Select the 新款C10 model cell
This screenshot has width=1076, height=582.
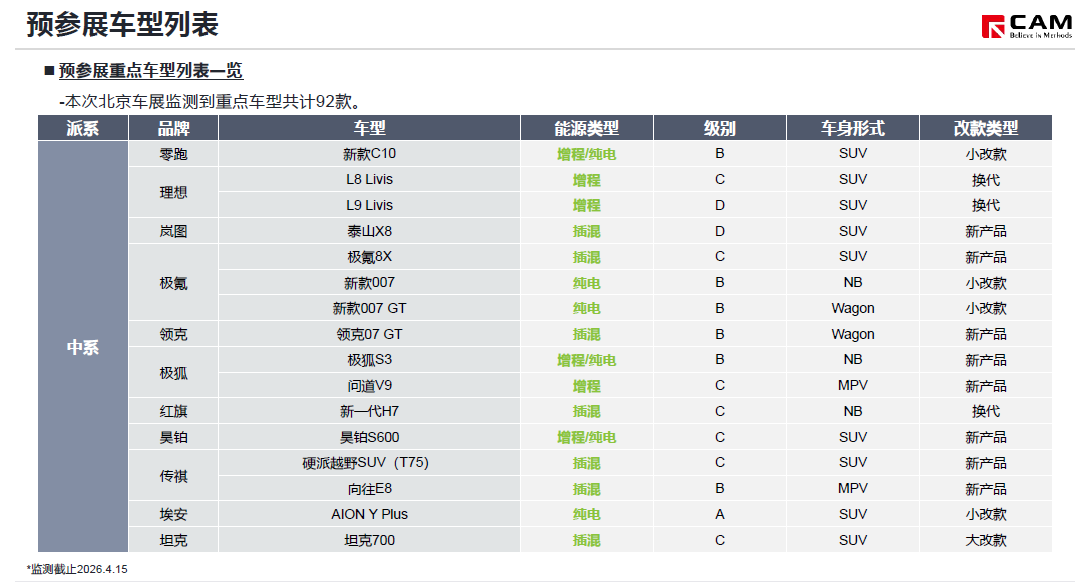[369, 154]
